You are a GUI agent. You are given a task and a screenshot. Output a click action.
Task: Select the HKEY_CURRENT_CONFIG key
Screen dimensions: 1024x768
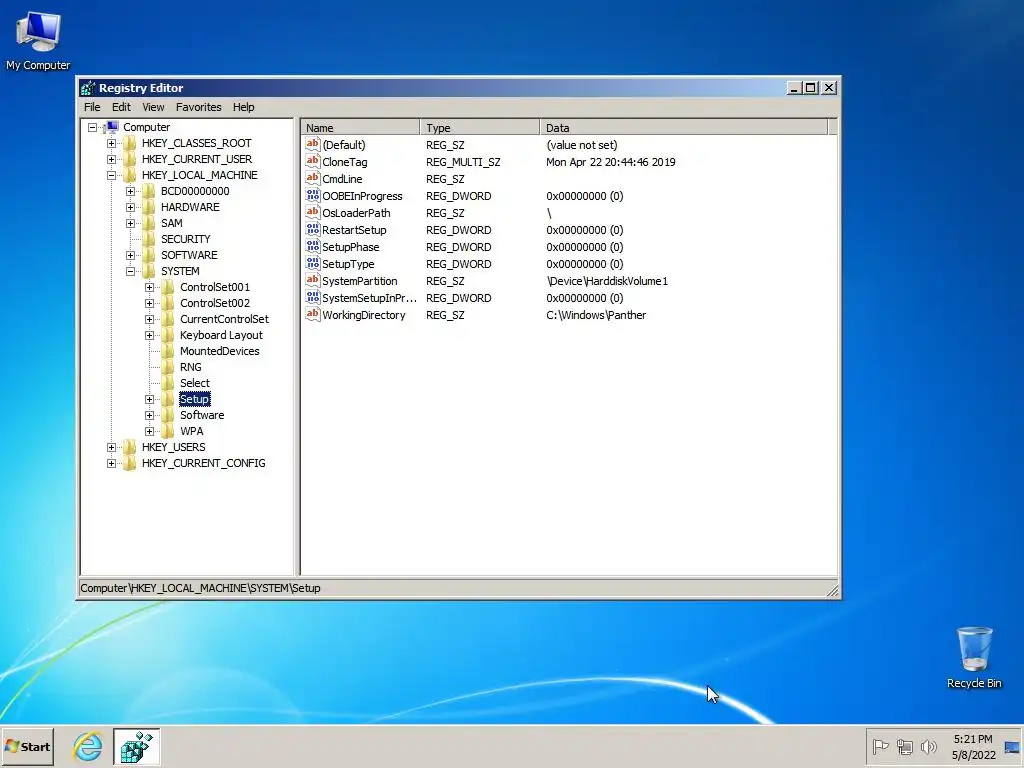pos(203,463)
